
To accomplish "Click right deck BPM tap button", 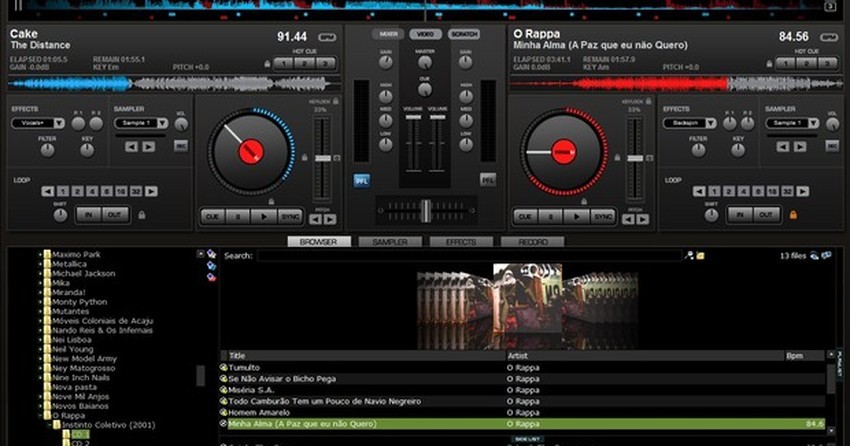I will 828,37.
